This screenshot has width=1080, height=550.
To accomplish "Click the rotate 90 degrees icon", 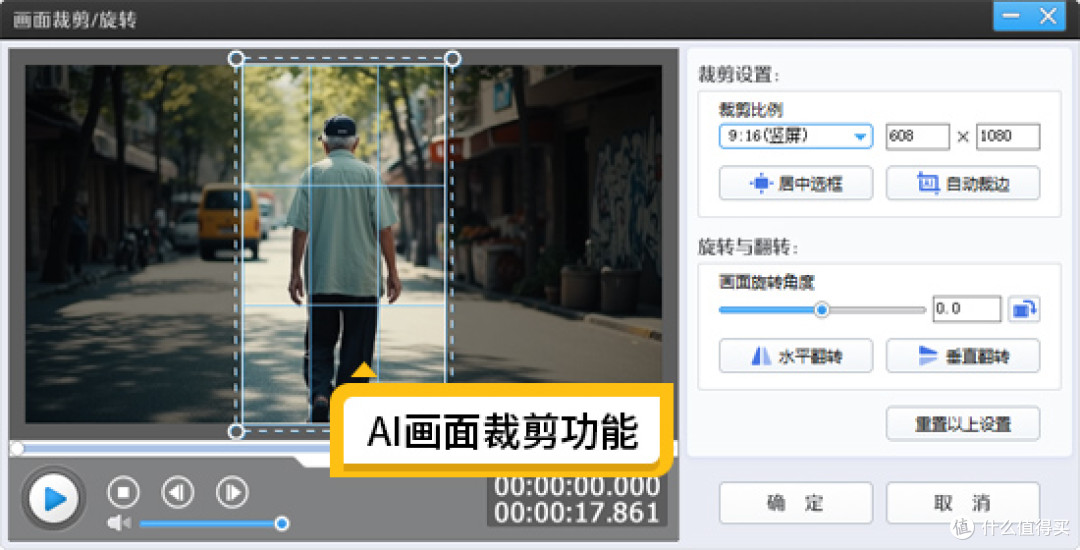I will 1024,309.
